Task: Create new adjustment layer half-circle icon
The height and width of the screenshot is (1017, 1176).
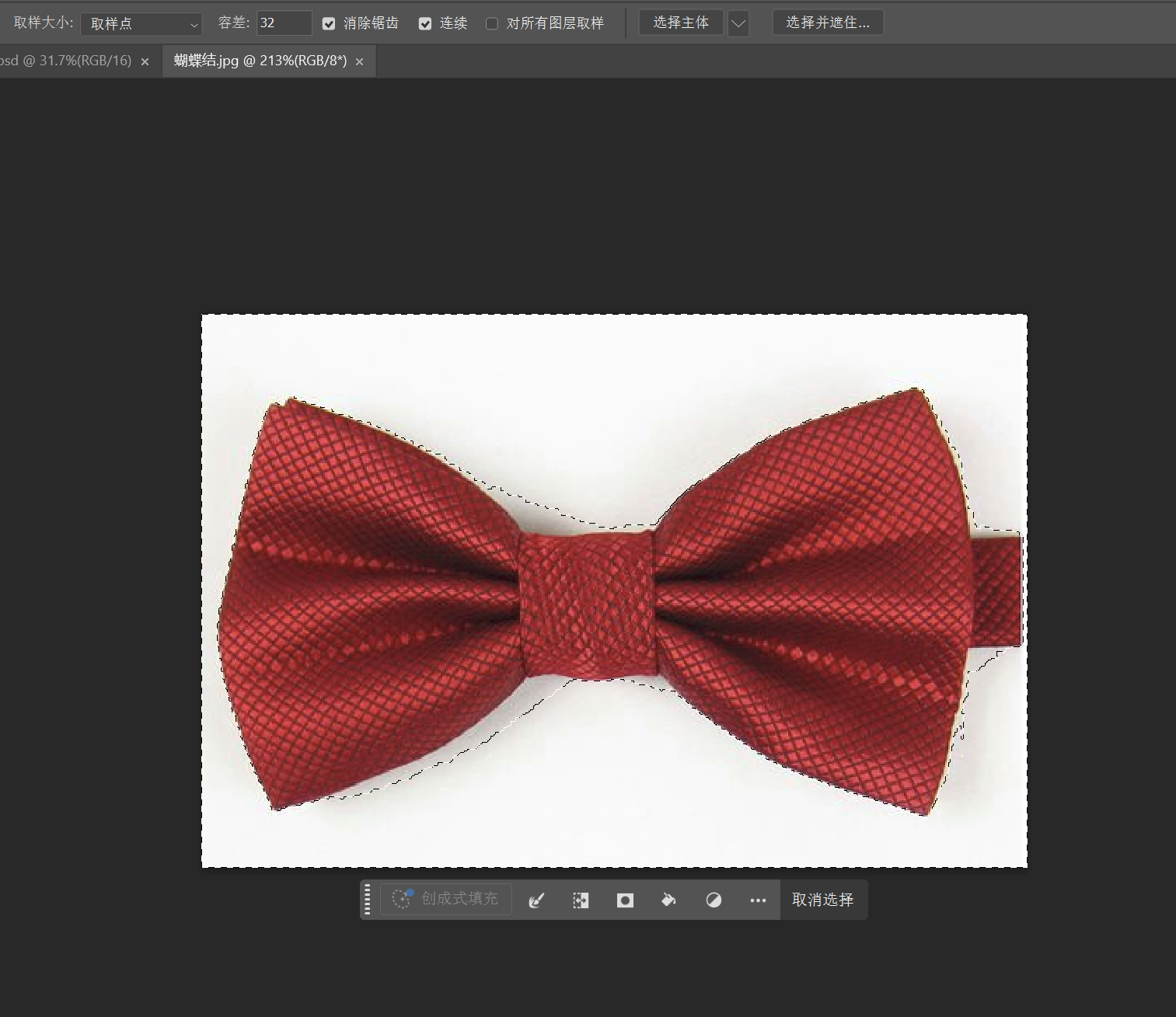Action: pyautogui.click(x=714, y=900)
